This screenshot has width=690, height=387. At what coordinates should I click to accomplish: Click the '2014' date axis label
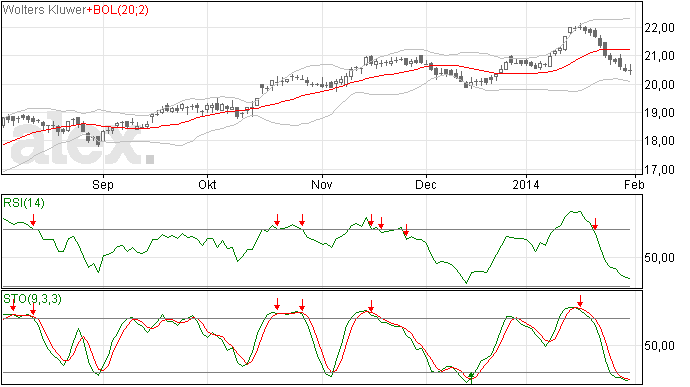tap(525, 184)
